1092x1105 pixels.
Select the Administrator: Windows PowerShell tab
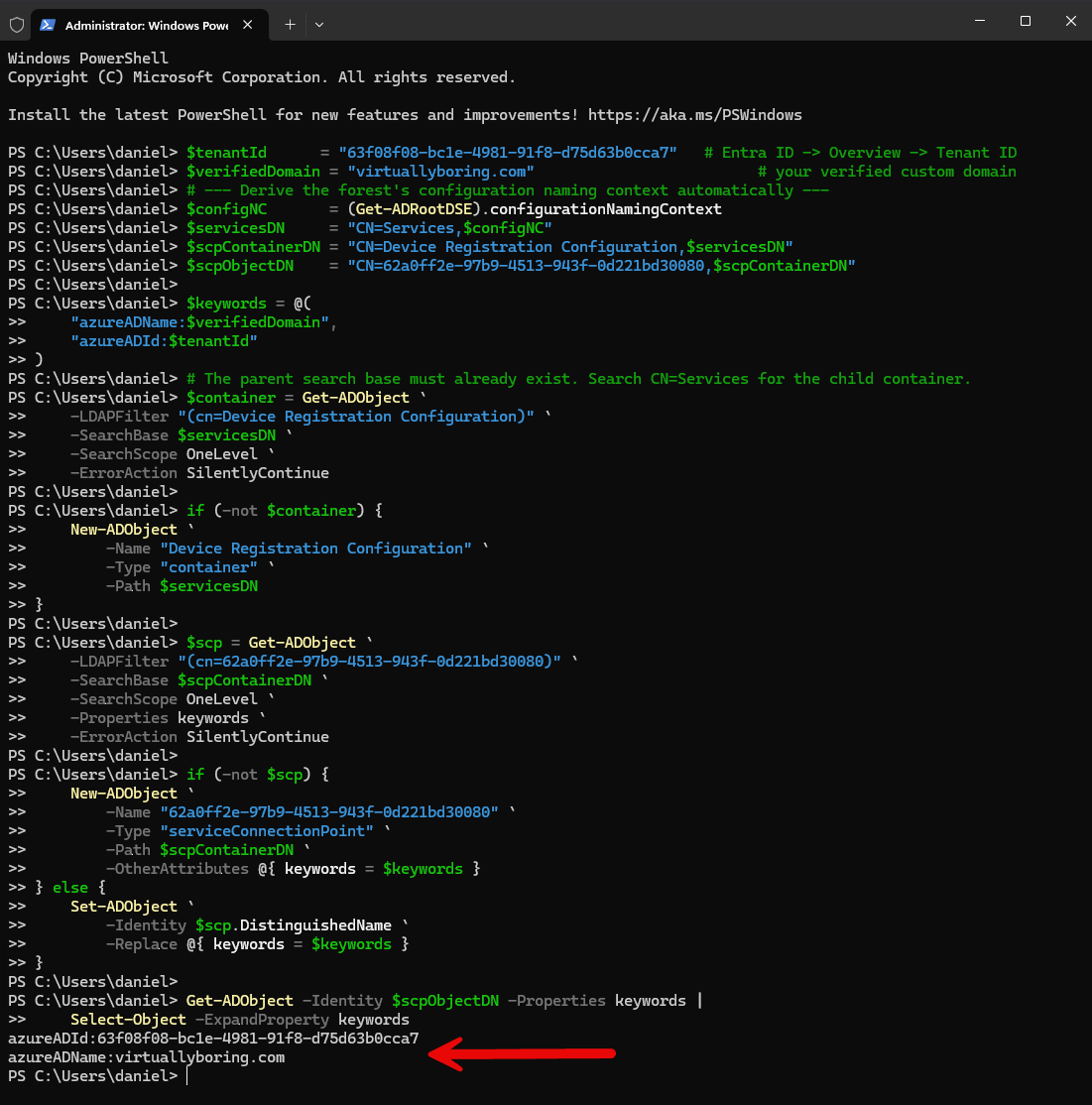(x=150, y=25)
